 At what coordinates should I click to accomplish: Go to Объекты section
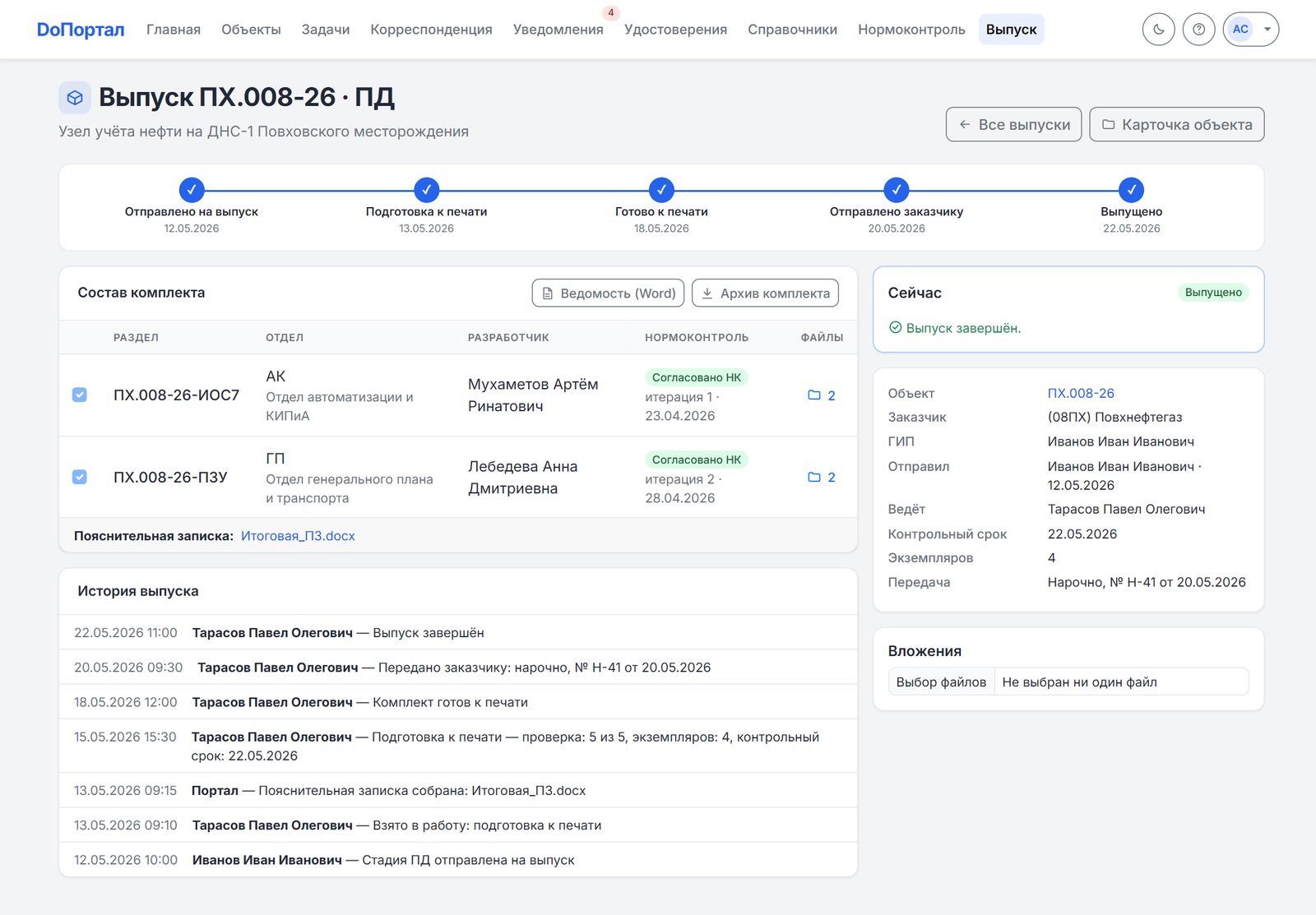pyautogui.click(x=251, y=30)
